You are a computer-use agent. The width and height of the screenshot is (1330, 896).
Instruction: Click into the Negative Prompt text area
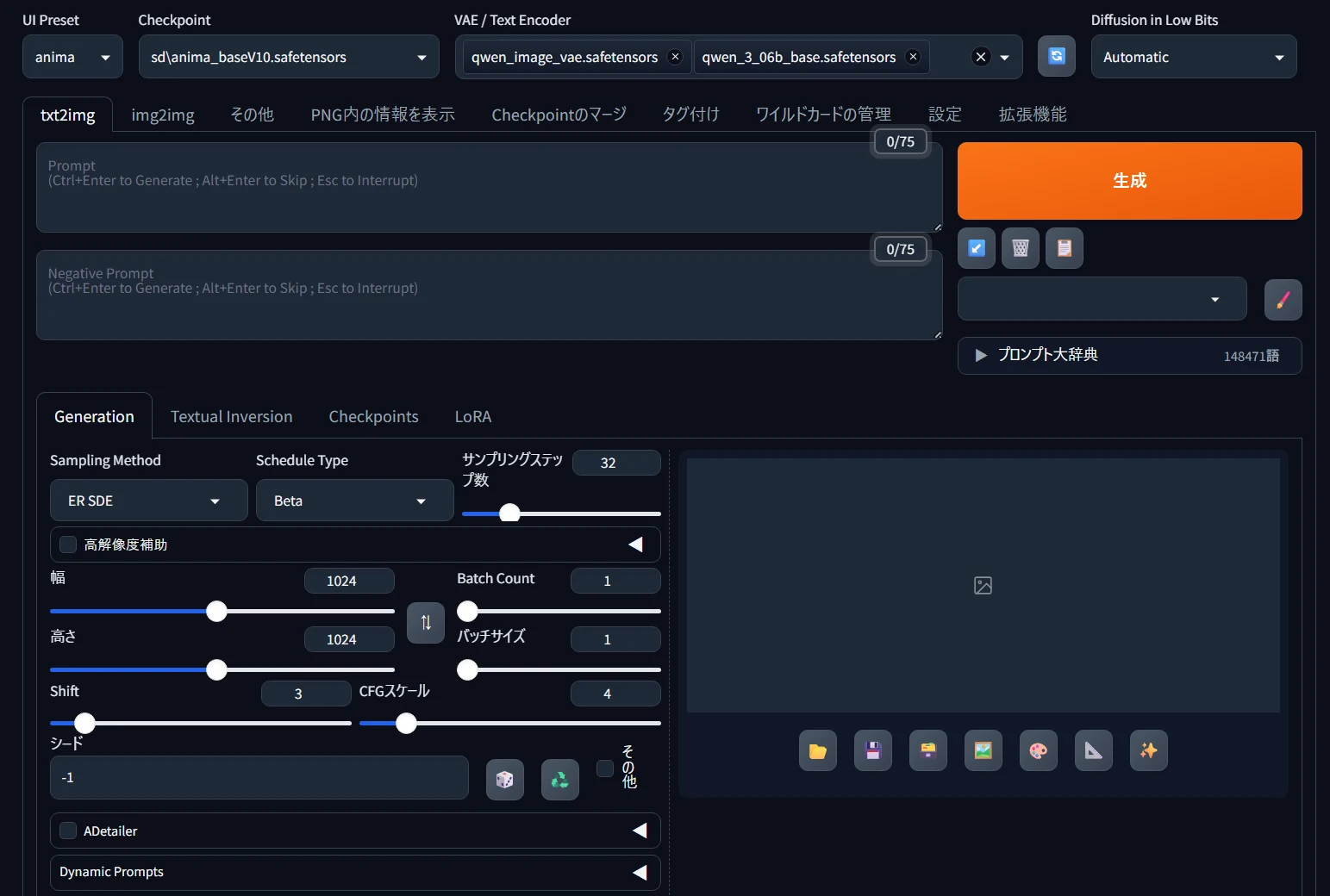[490, 296]
